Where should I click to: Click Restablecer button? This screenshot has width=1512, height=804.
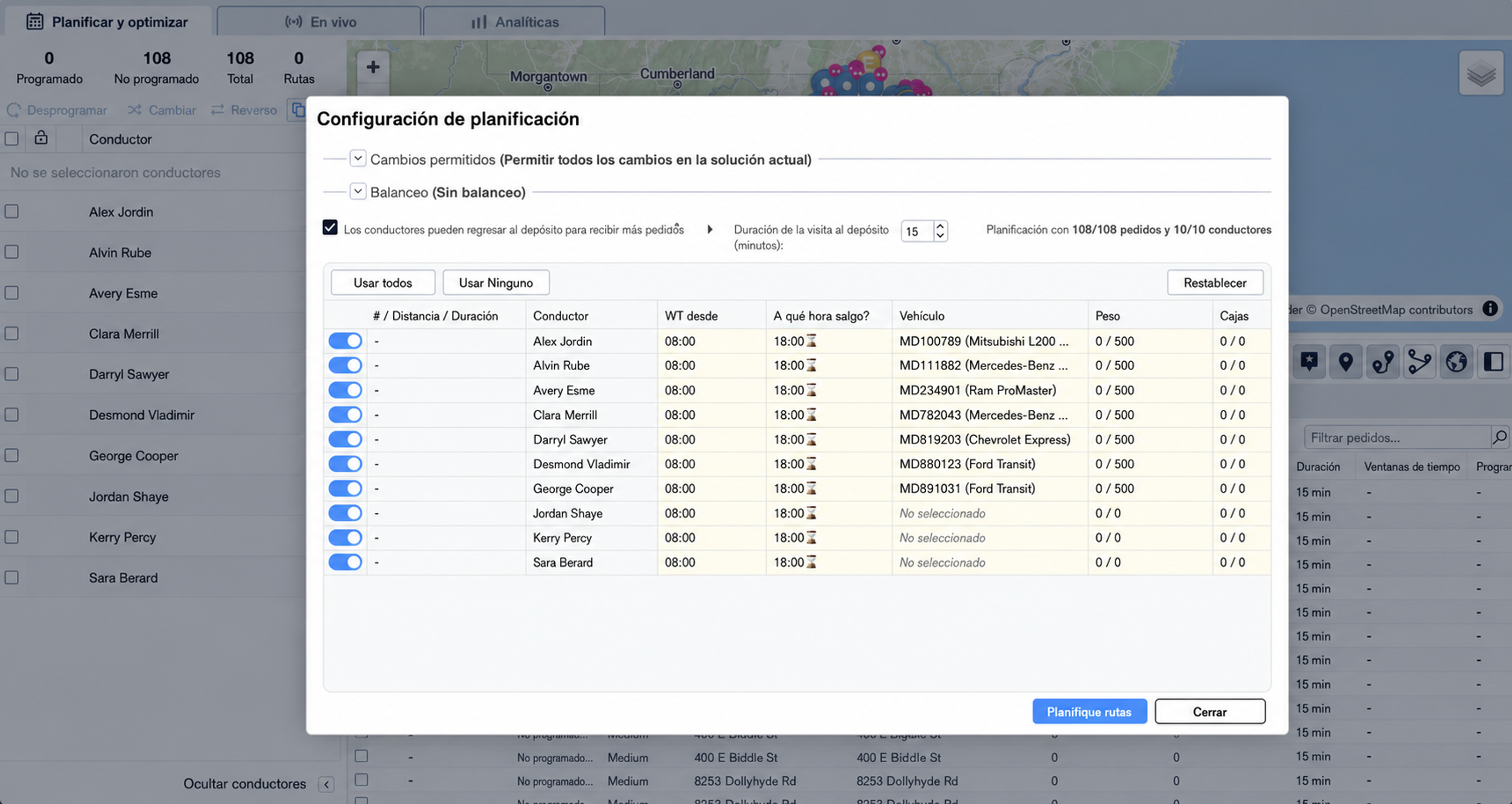click(1215, 283)
